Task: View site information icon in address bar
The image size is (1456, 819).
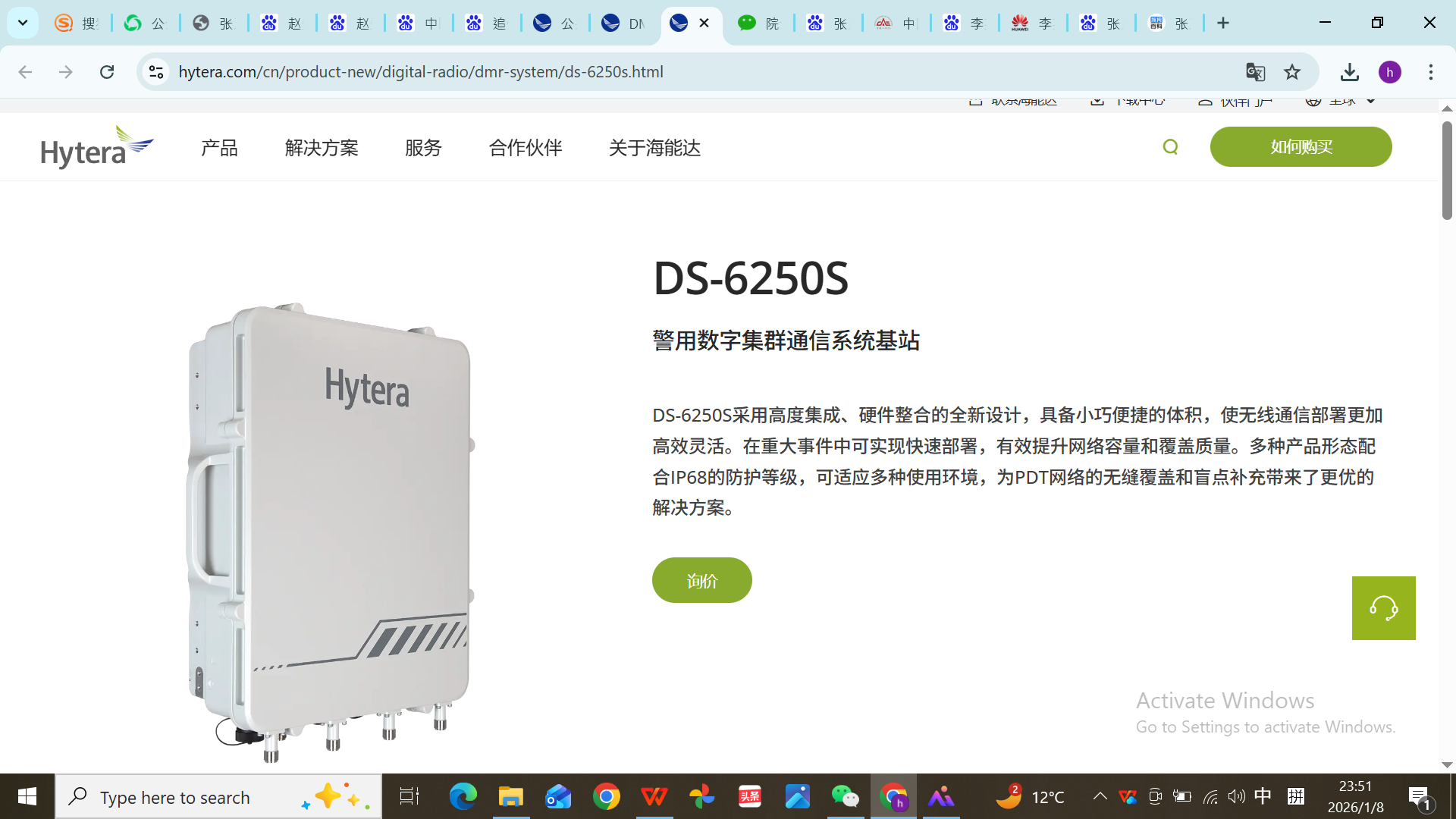Action: pos(156,72)
